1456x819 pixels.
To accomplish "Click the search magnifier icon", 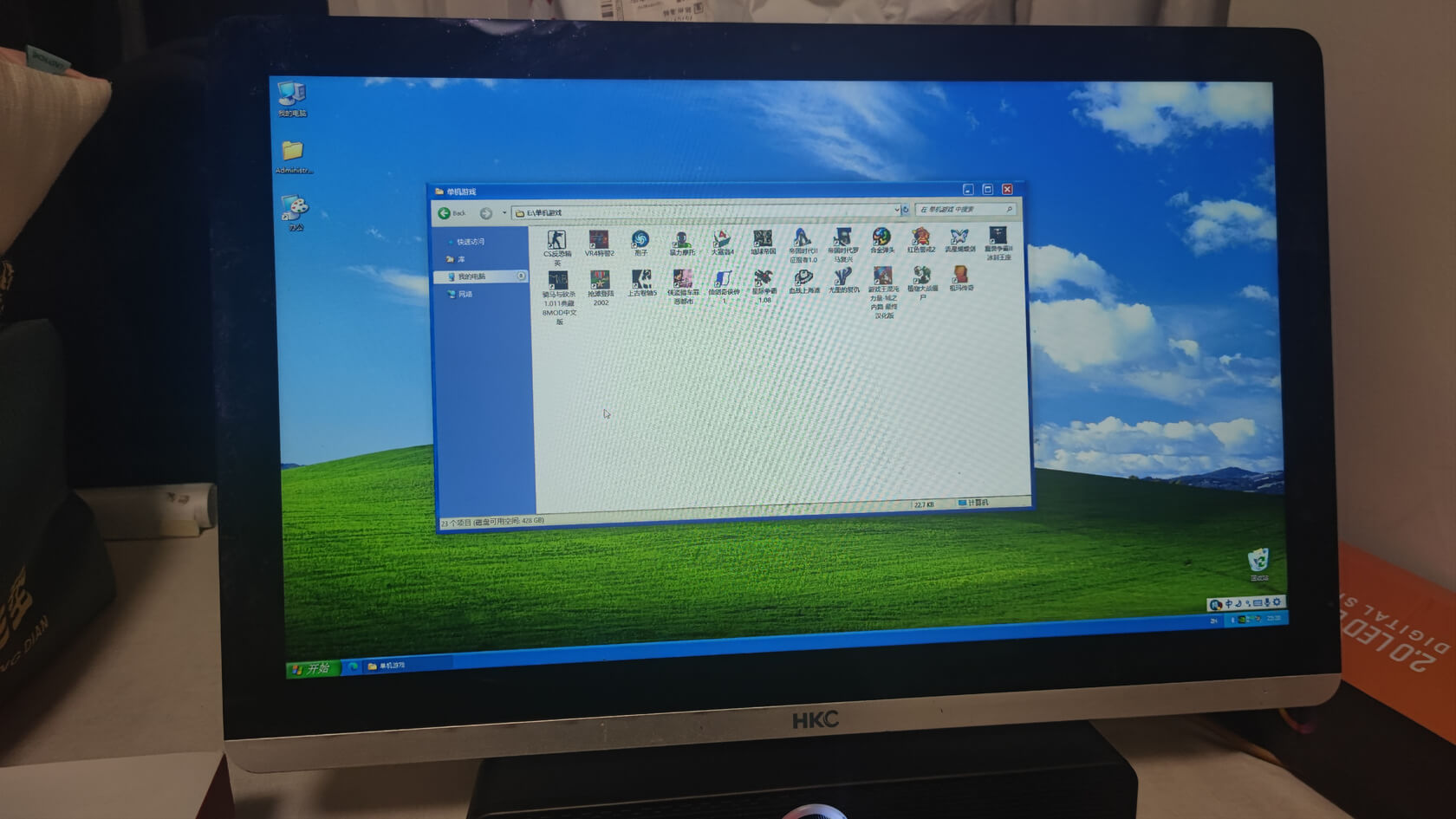I will [1010, 209].
